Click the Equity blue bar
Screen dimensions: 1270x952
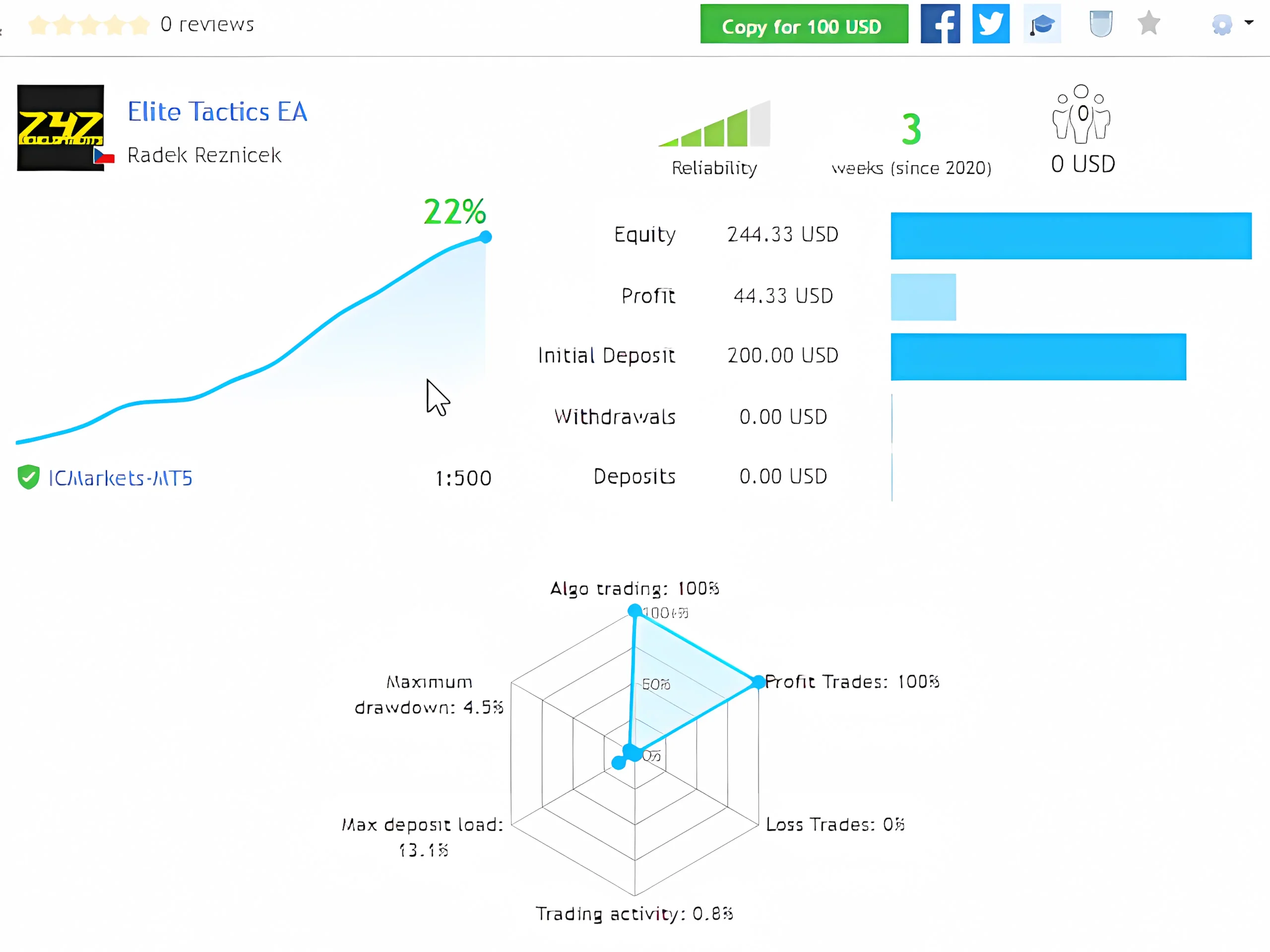(x=1071, y=236)
